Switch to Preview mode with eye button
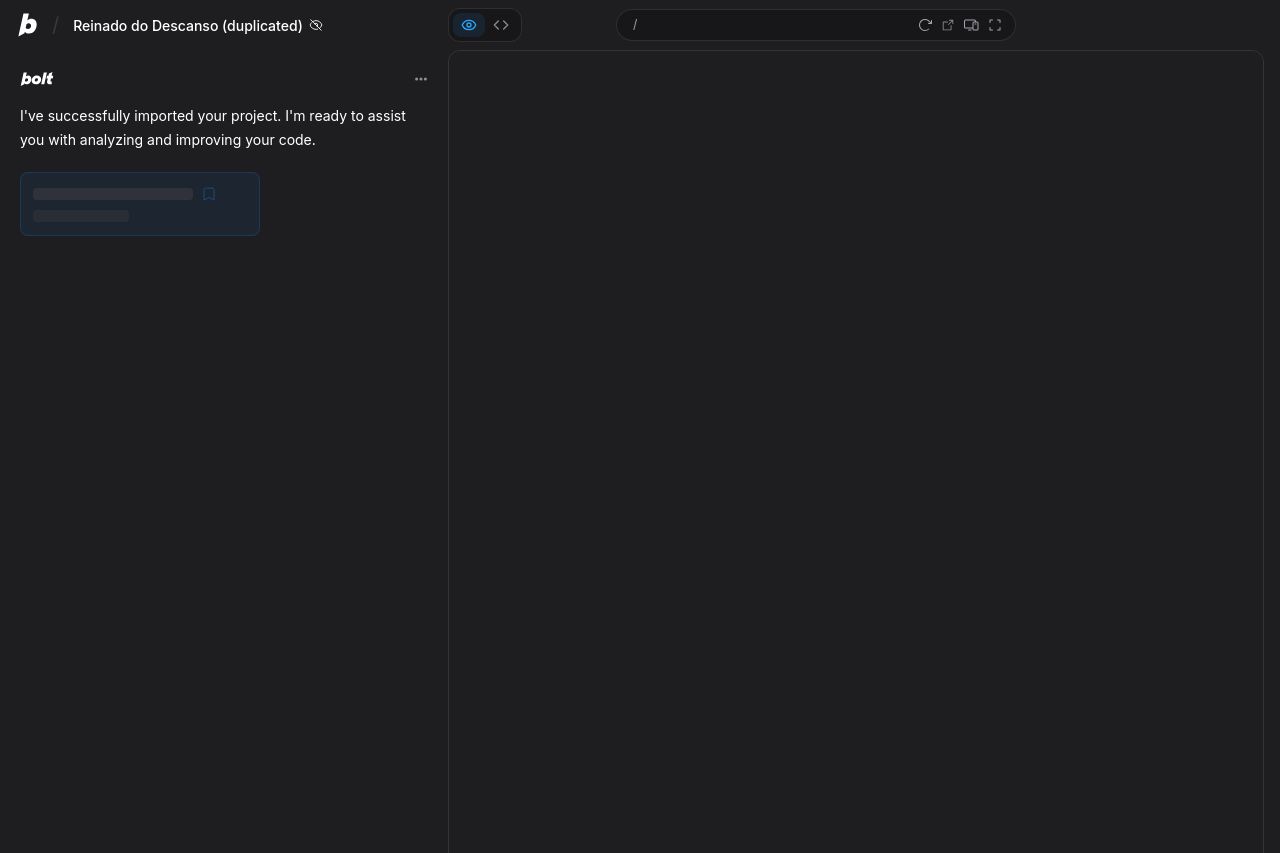The height and width of the screenshot is (853, 1280). click(469, 25)
